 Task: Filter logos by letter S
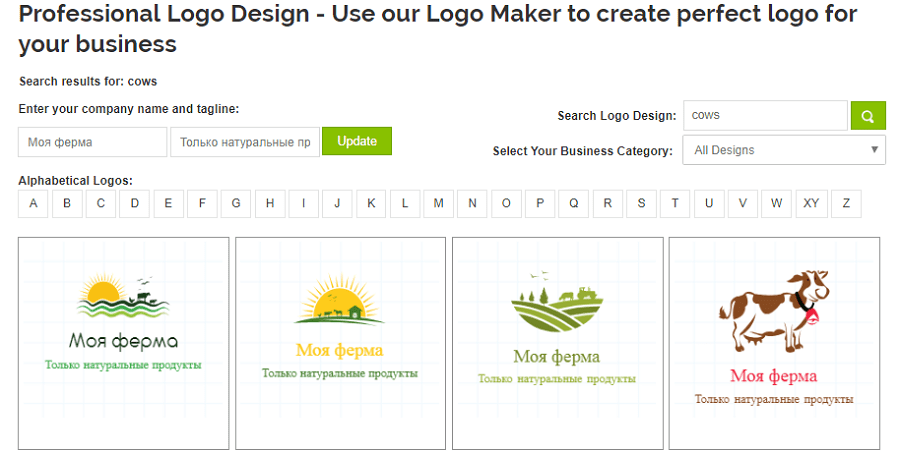[641, 203]
